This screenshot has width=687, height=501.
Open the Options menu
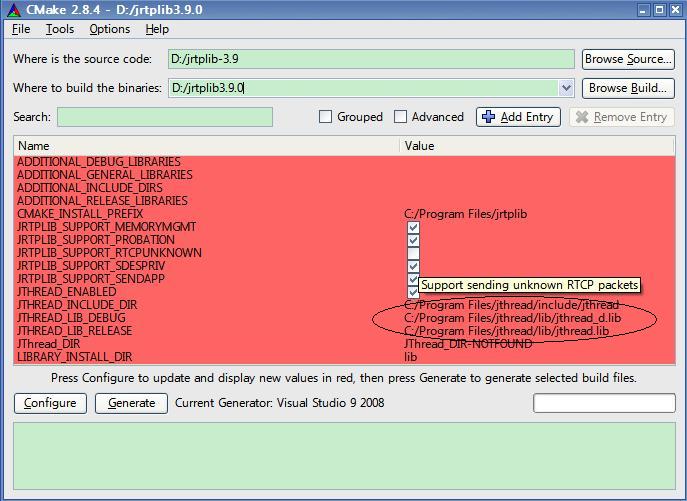pos(110,29)
